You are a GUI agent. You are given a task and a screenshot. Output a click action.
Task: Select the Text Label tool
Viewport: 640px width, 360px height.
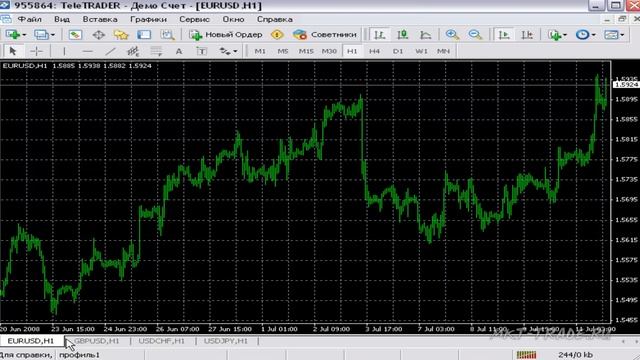pos(202,51)
